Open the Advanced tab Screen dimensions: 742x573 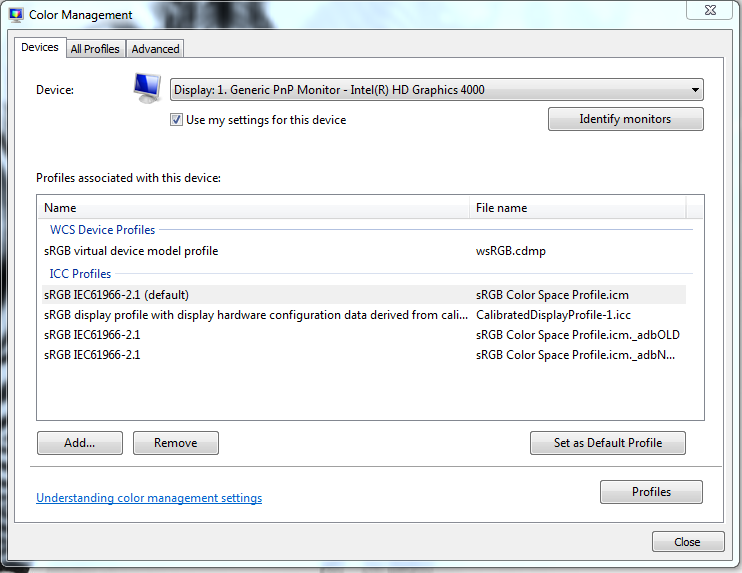(x=155, y=49)
